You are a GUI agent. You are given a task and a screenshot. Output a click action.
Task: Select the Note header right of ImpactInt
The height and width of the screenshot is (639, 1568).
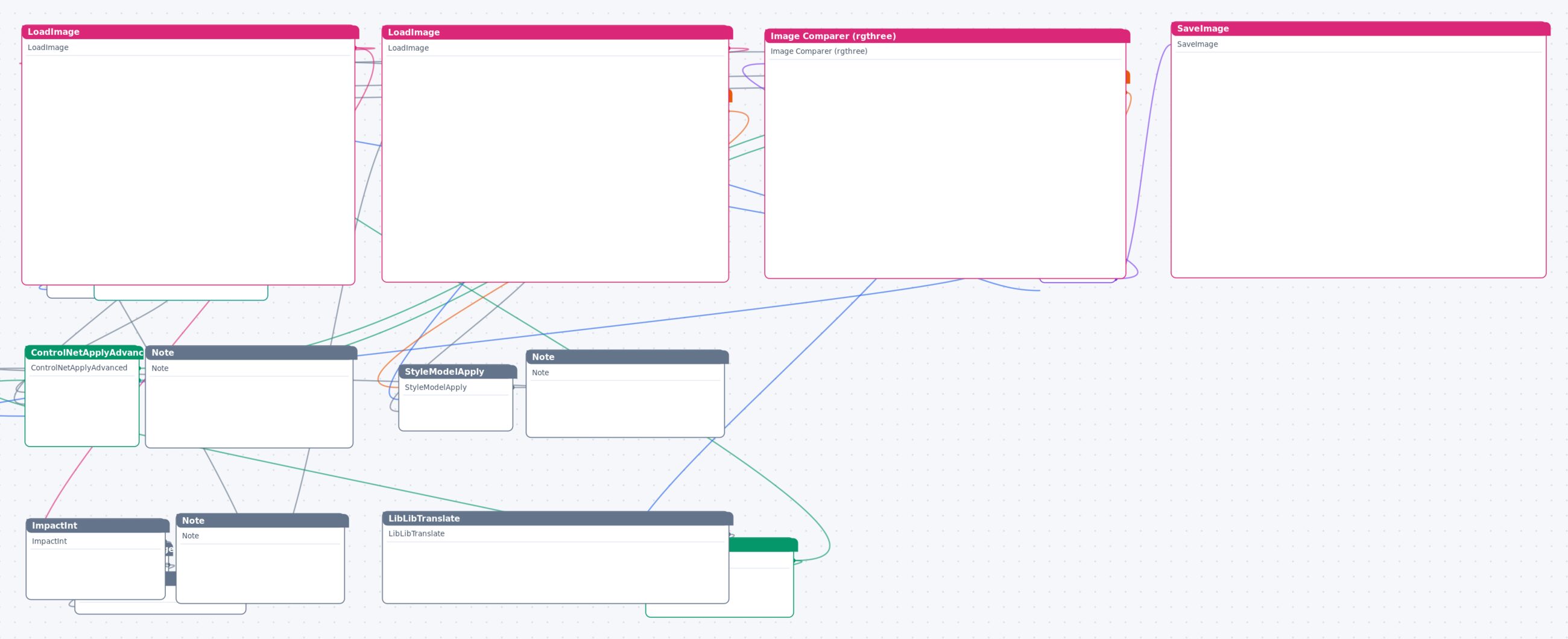point(262,521)
